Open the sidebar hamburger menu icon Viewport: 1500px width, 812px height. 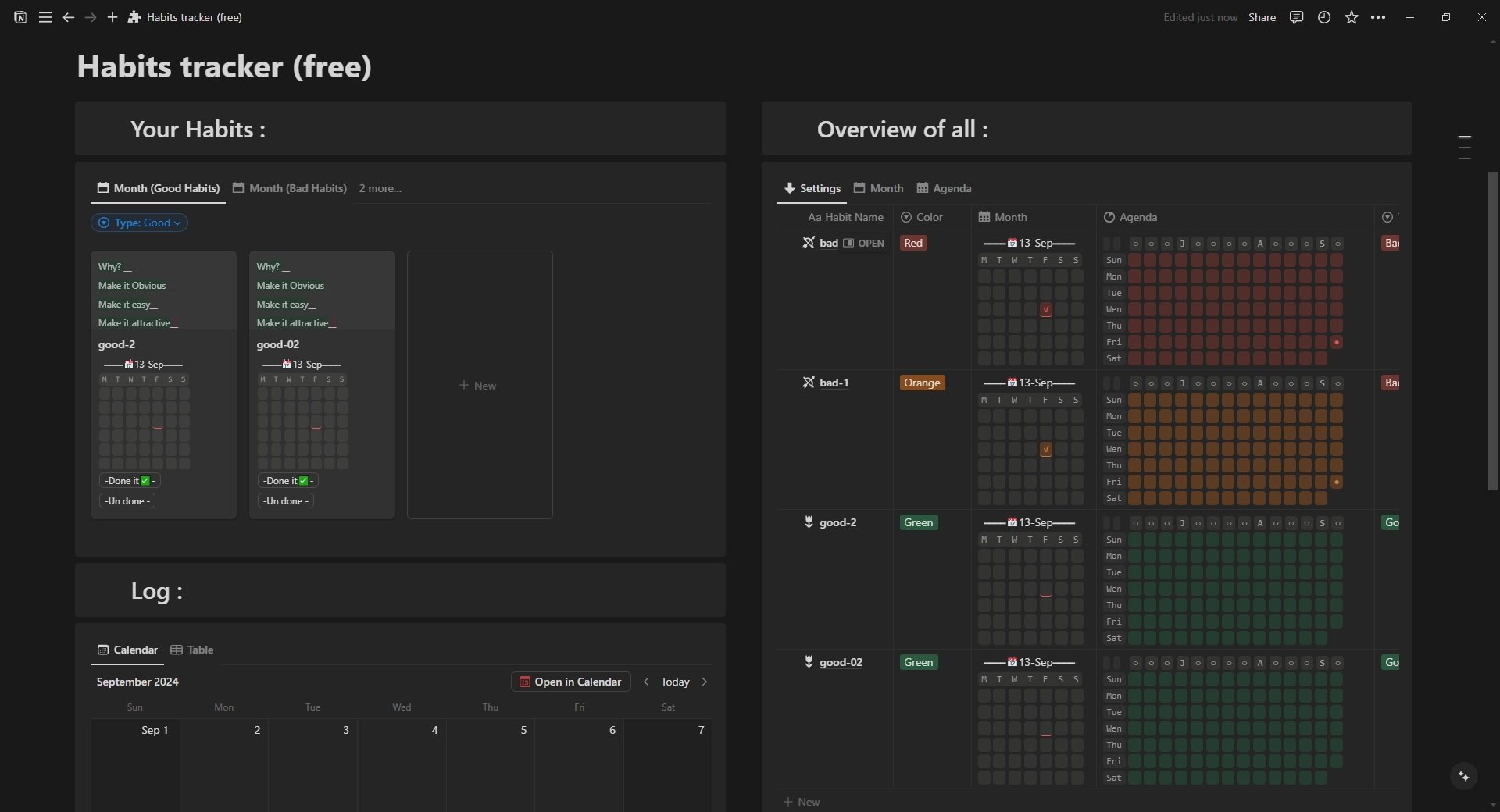coord(45,17)
